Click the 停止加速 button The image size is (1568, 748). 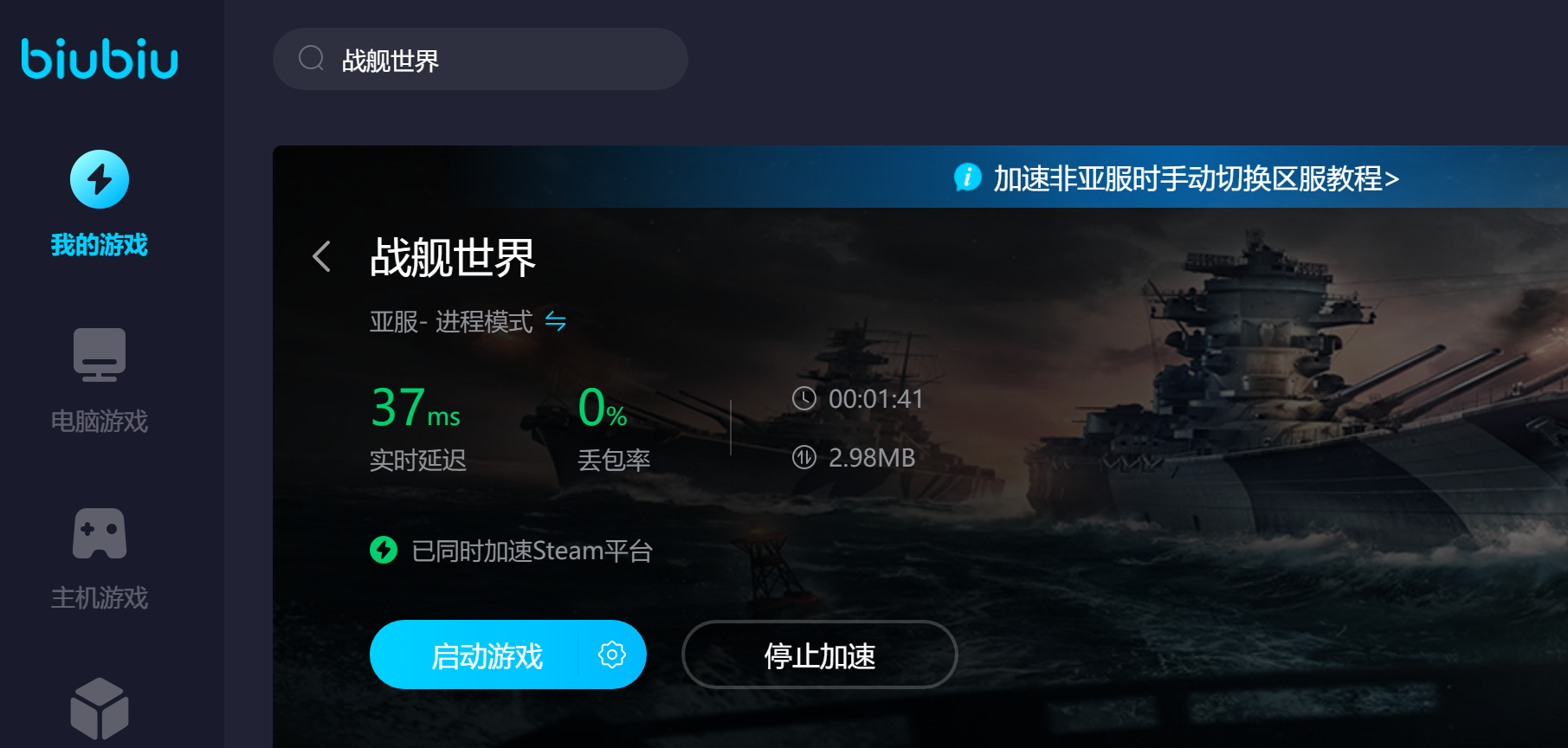coord(819,654)
